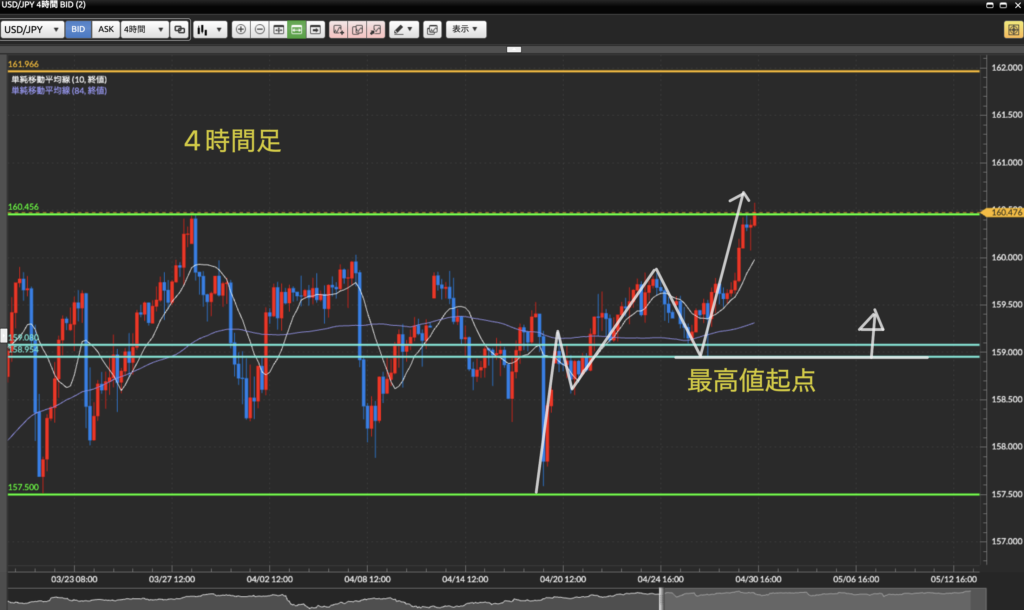Click the chart snapshot icon before 表示
The height and width of the screenshot is (610, 1024).
[x=432, y=30]
